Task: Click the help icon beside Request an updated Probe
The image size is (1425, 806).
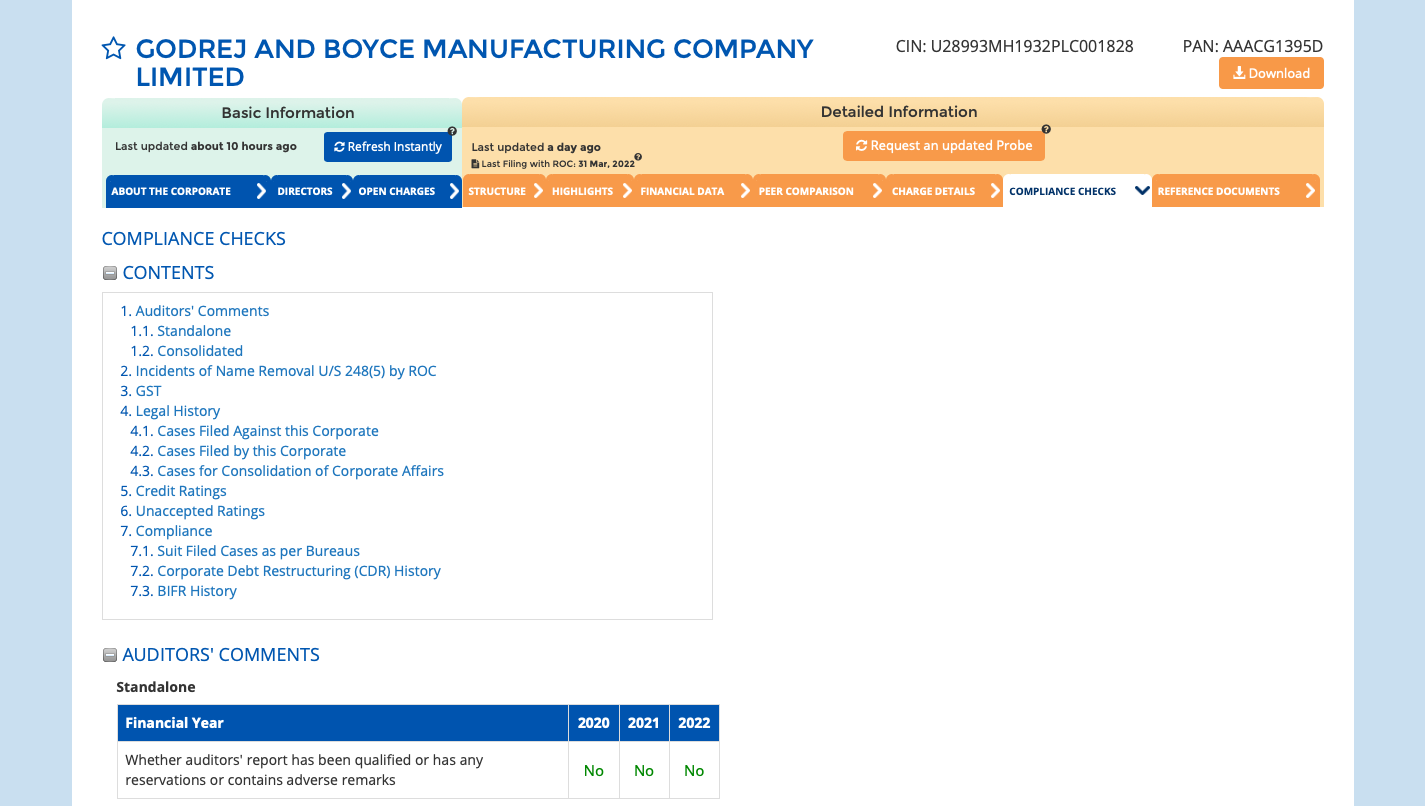Action: tap(1046, 129)
